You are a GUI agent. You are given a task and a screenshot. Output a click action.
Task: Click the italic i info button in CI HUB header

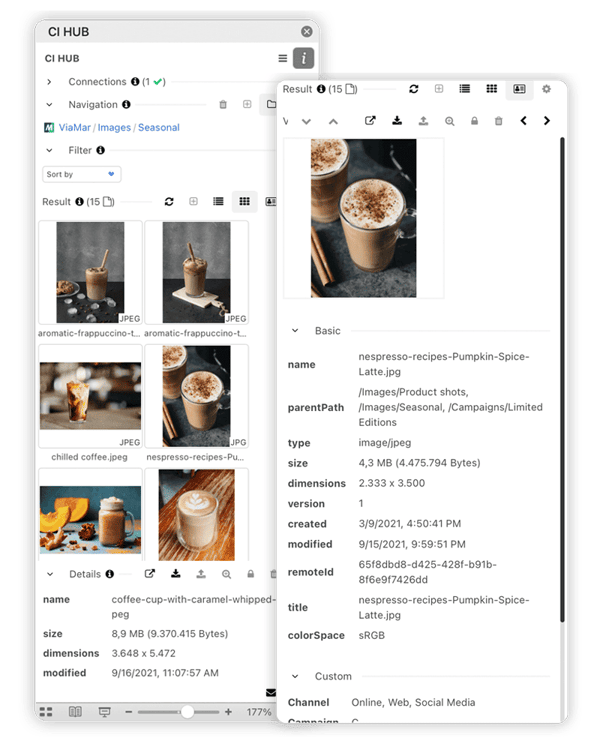pos(303,58)
